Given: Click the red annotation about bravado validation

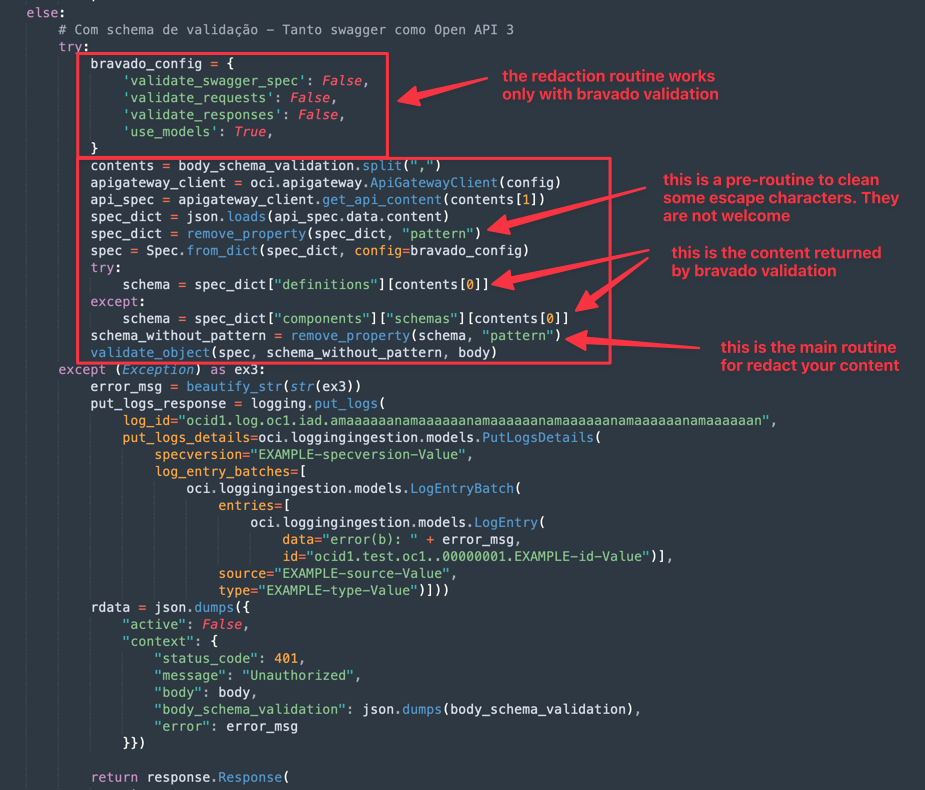Looking at the screenshot, I should pyautogui.click(x=609, y=85).
